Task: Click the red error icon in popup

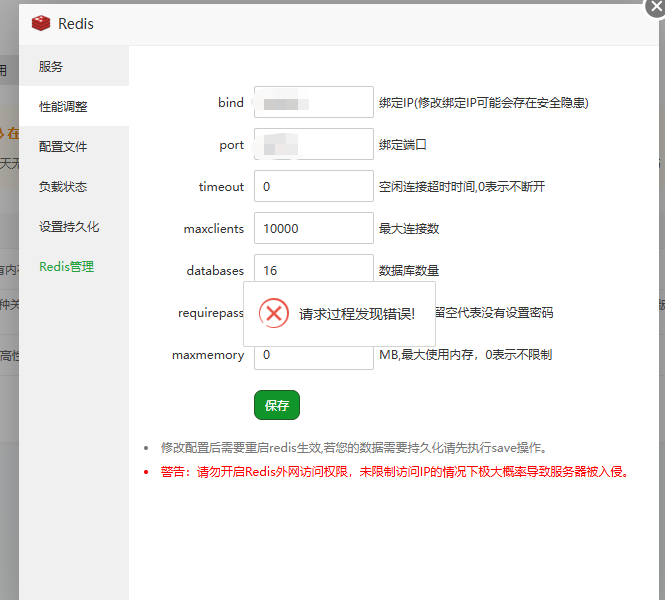Action: [274, 313]
